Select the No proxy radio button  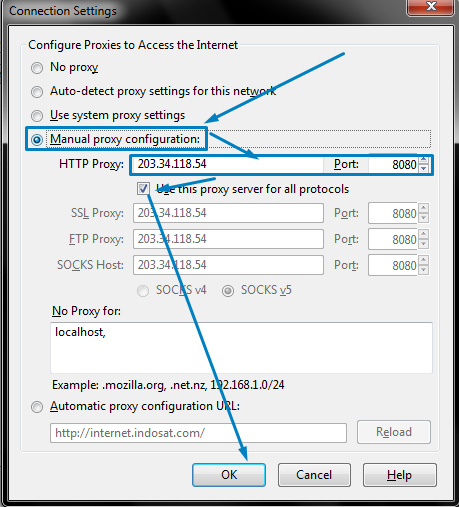pyautogui.click(x=37, y=68)
